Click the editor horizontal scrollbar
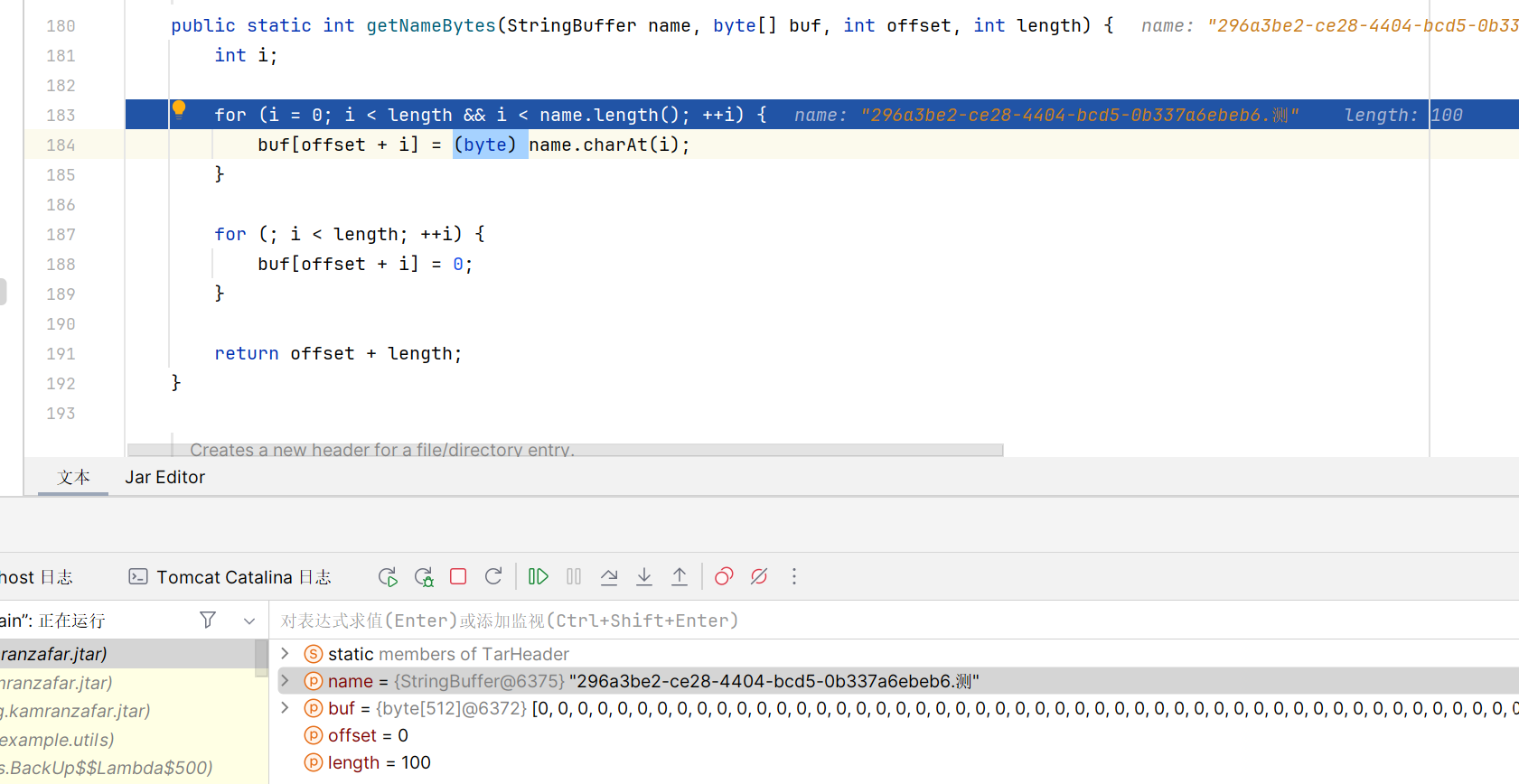 pyautogui.click(x=566, y=450)
